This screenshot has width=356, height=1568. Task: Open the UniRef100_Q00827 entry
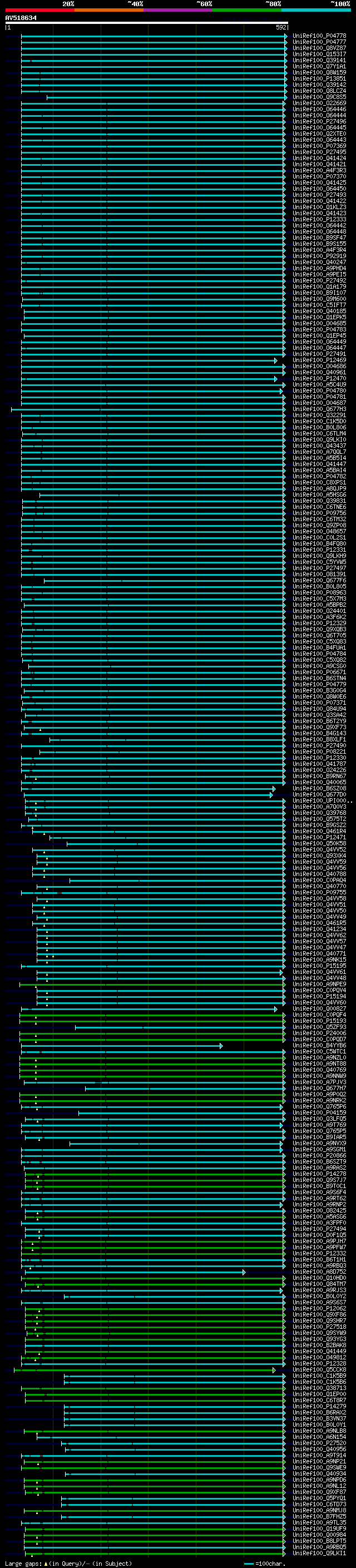tap(319, 1009)
